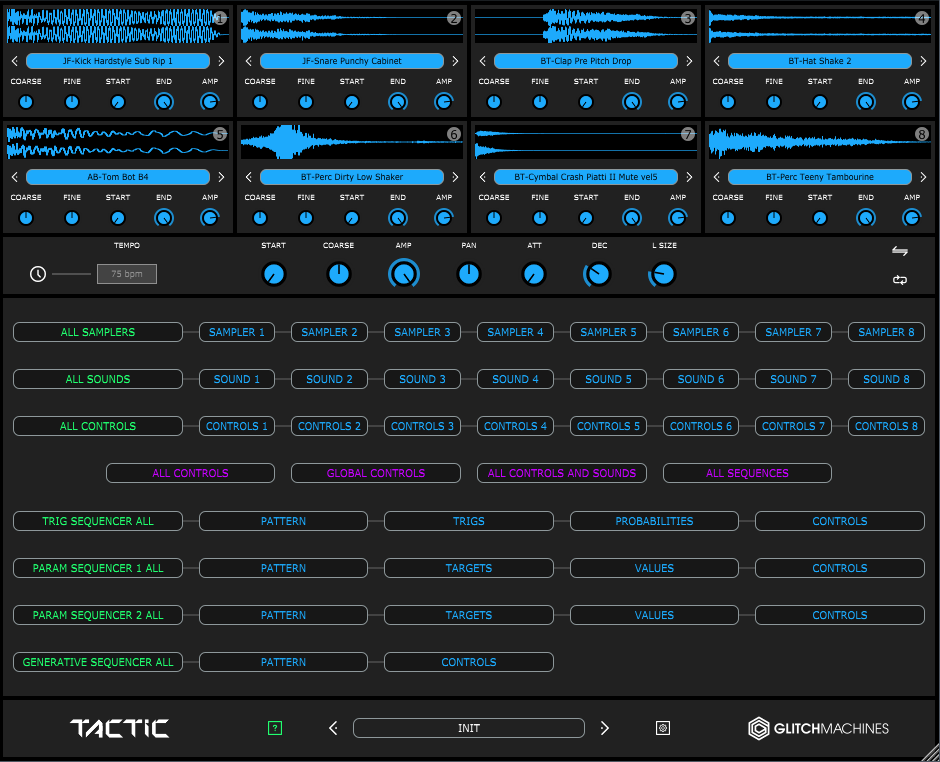Click the PARAM SEQUENCER 2 ALL button
The height and width of the screenshot is (762, 940).
coord(98,615)
